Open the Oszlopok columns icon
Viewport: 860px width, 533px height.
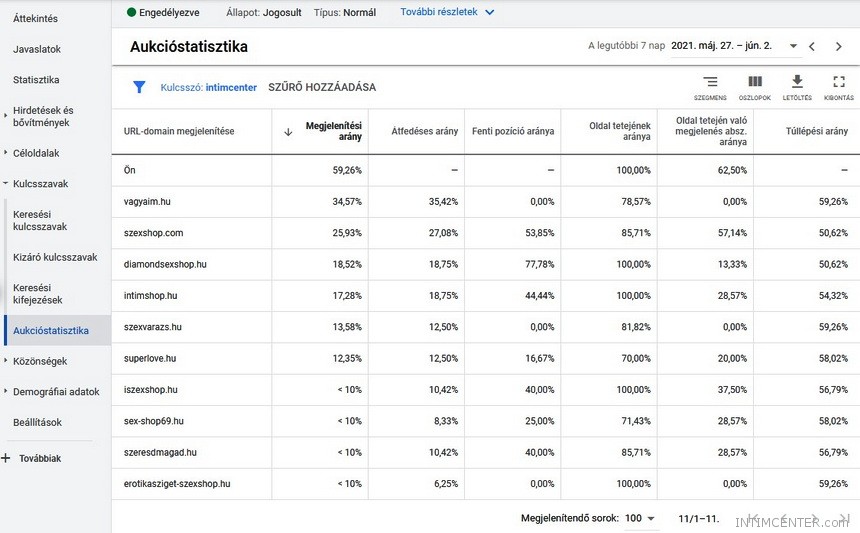click(755, 82)
